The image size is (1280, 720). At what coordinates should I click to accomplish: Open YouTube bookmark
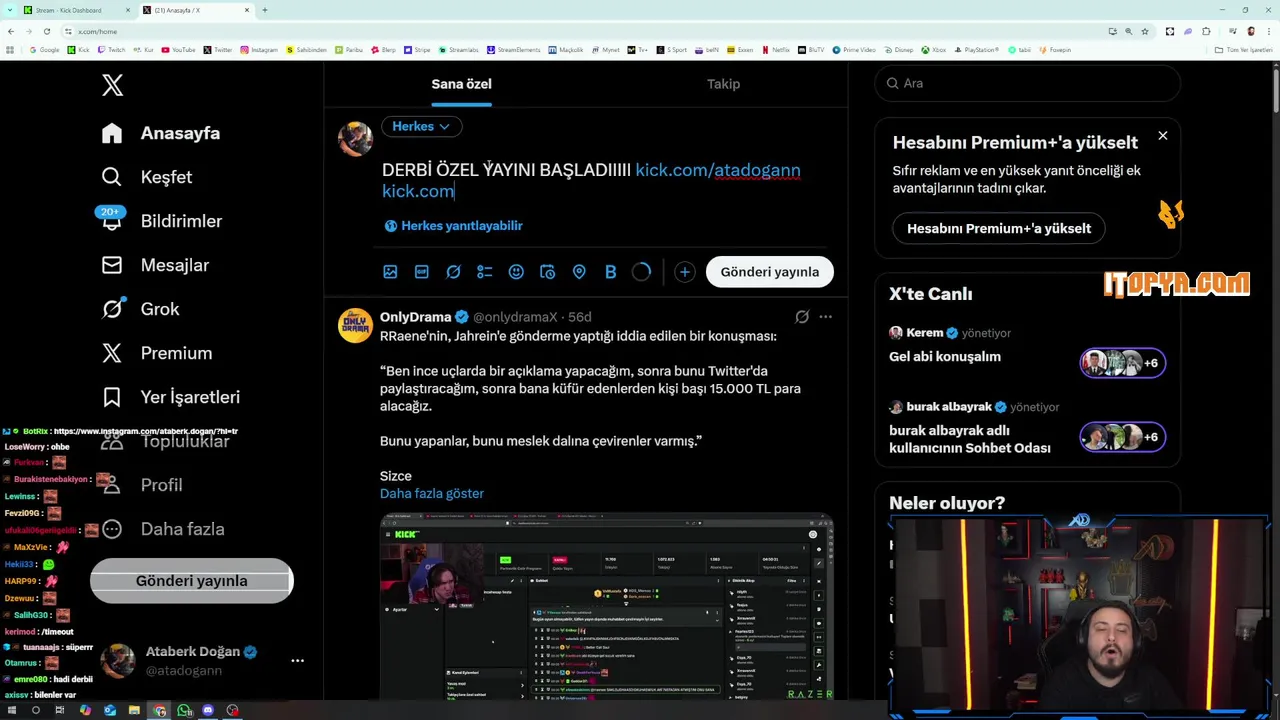(178, 50)
